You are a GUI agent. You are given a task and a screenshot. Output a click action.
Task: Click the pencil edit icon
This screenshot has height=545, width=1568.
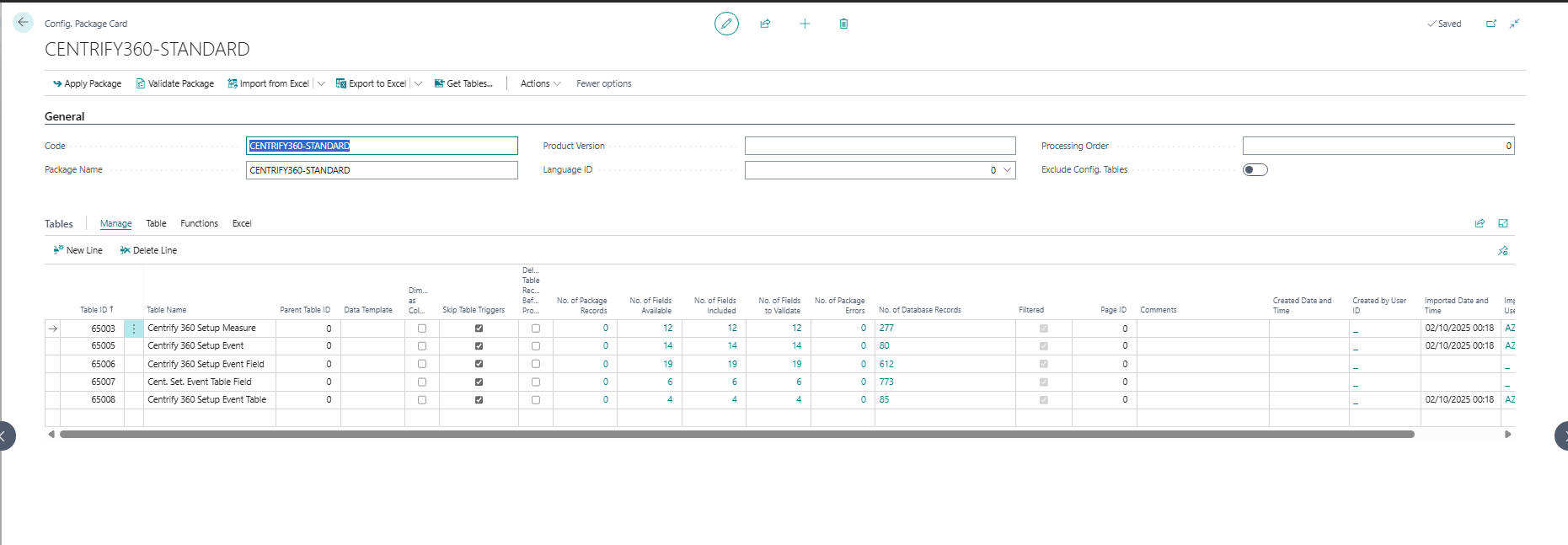726,24
